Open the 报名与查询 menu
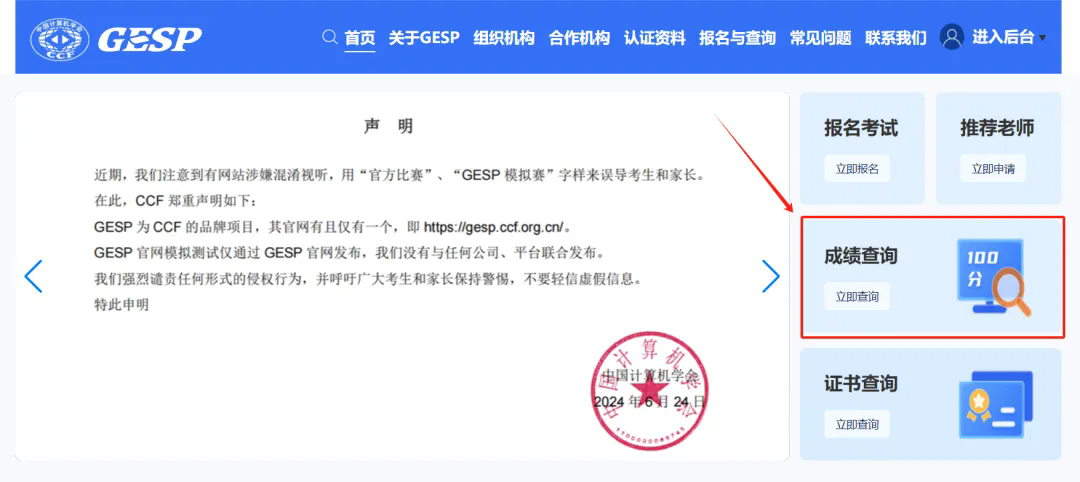This screenshot has width=1080, height=482. [x=737, y=37]
